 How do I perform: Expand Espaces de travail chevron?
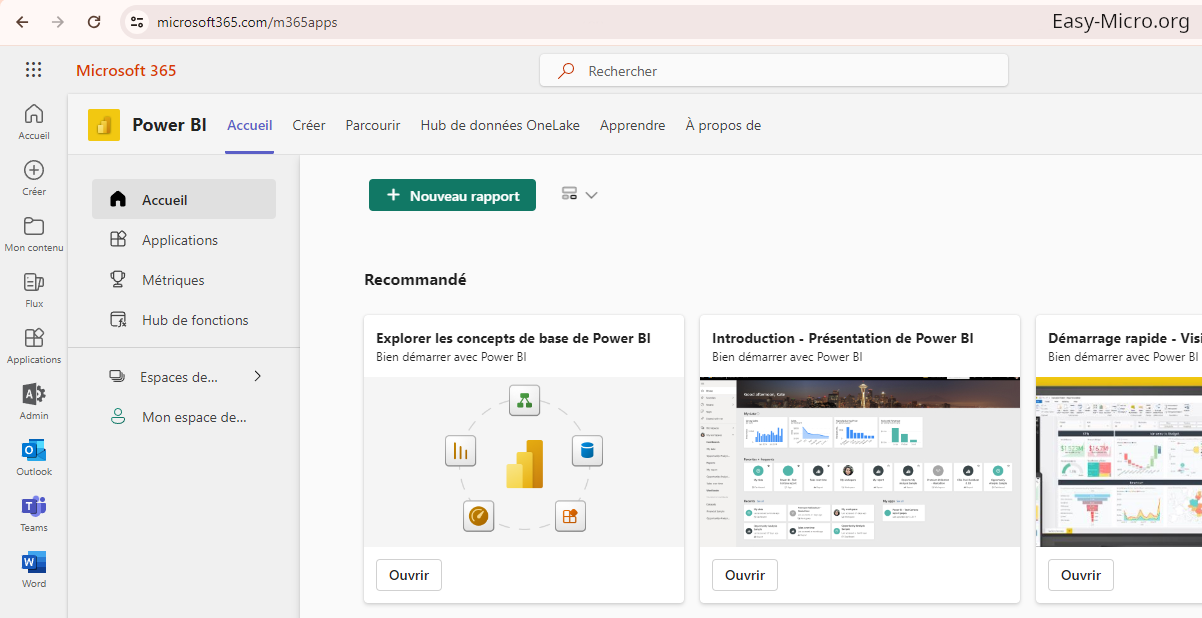click(x=257, y=376)
